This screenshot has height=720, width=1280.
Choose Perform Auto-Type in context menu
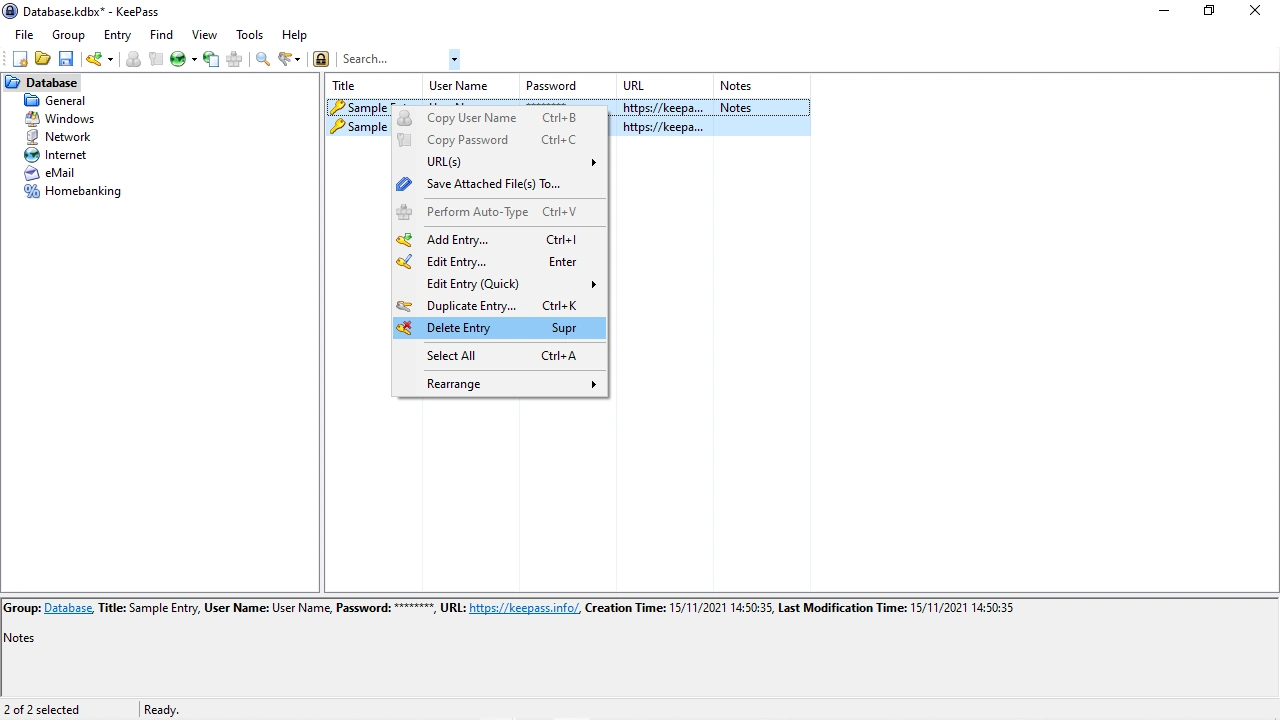pyautogui.click(x=499, y=212)
